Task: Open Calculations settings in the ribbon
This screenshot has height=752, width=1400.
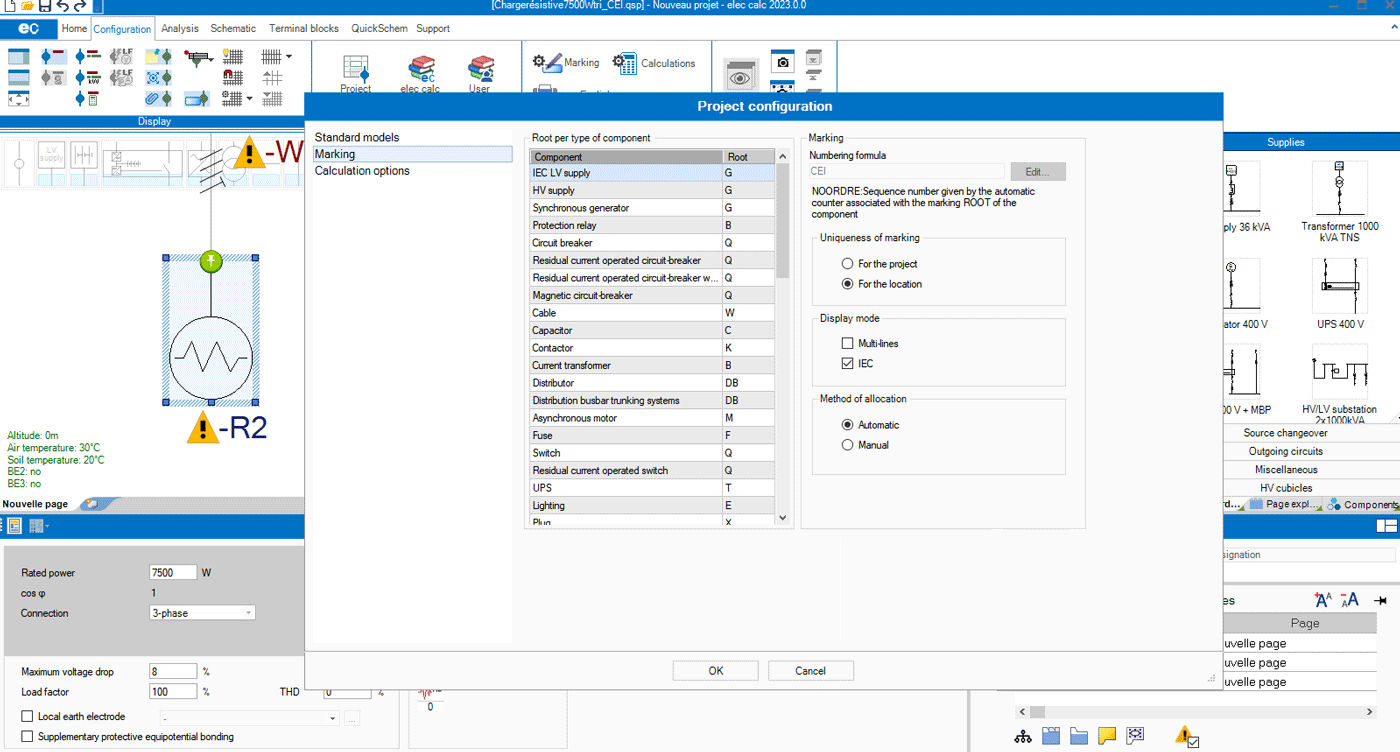Action: [625, 63]
